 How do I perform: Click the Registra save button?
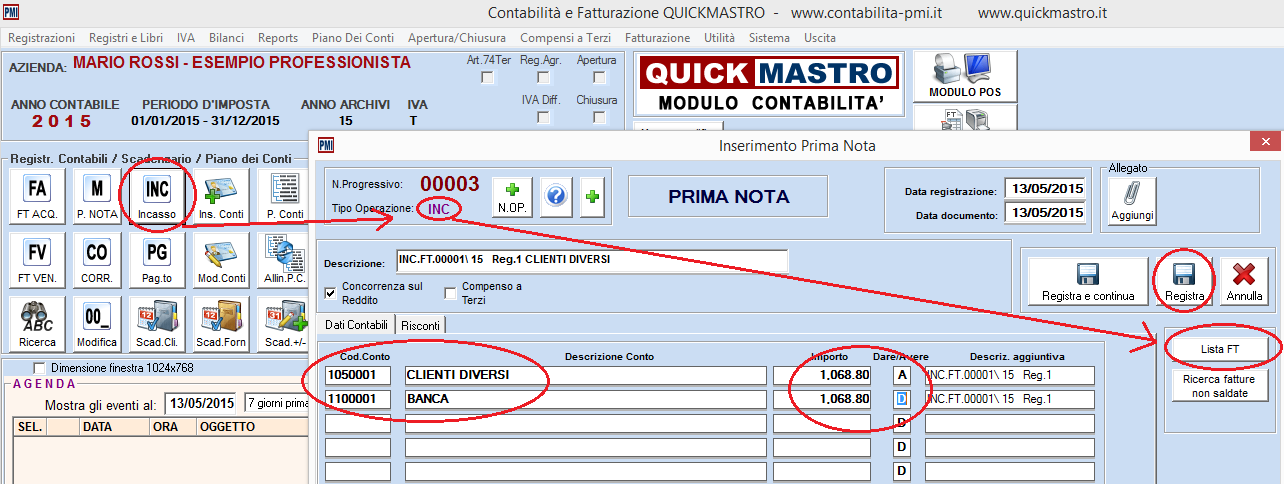pyautogui.click(x=1184, y=281)
